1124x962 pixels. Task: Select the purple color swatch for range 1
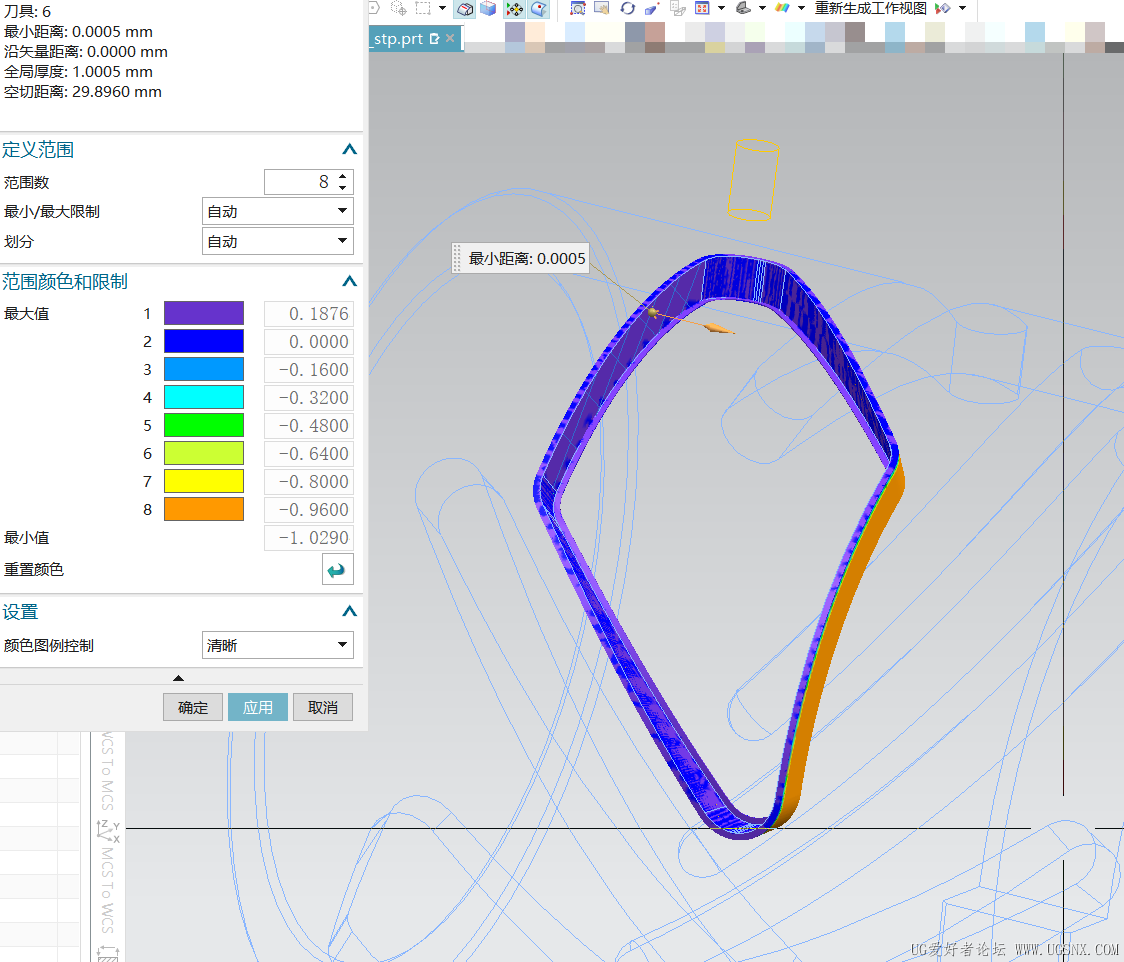coord(204,313)
